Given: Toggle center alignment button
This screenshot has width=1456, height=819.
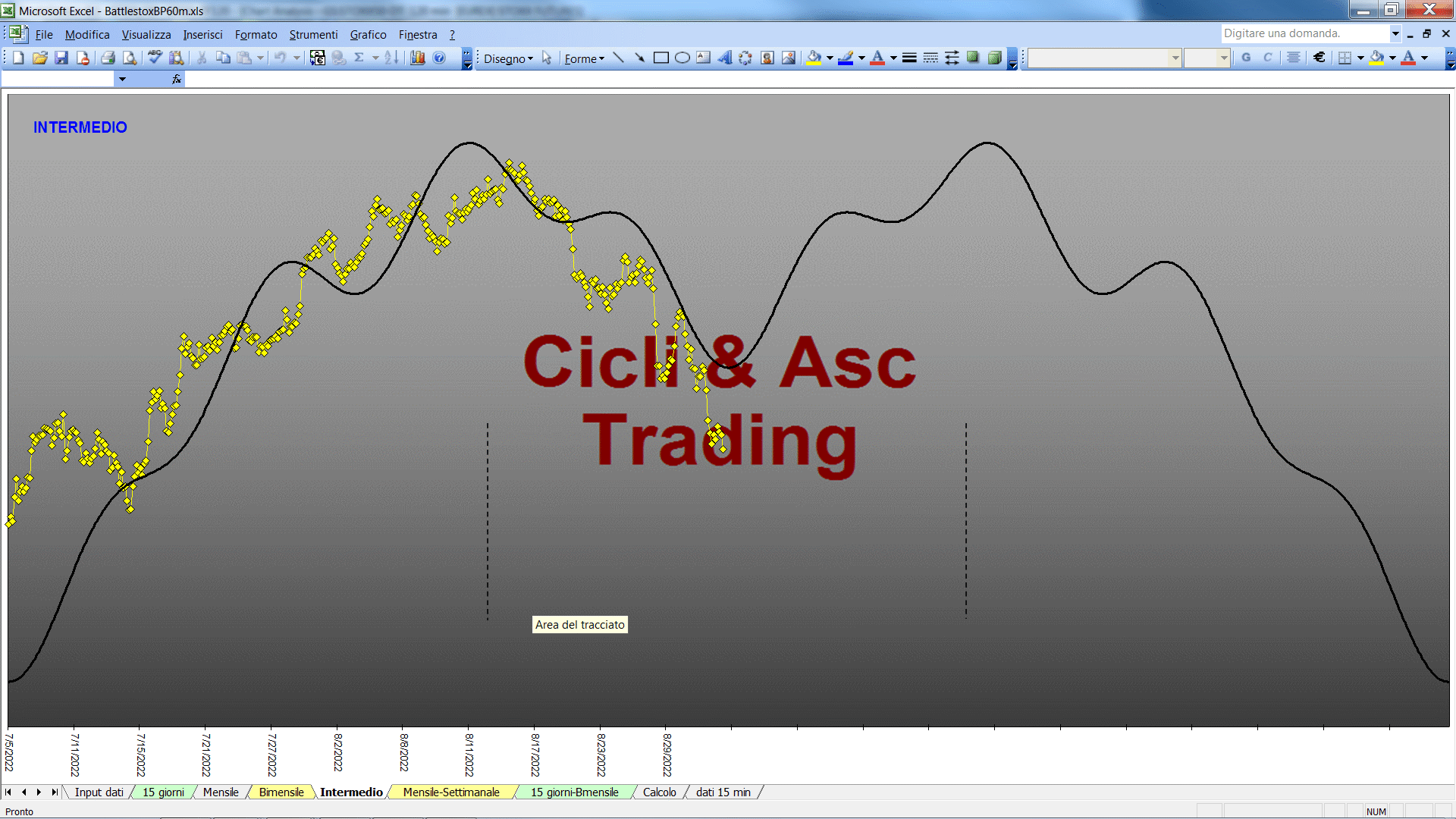Looking at the screenshot, I should [x=1294, y=58].
